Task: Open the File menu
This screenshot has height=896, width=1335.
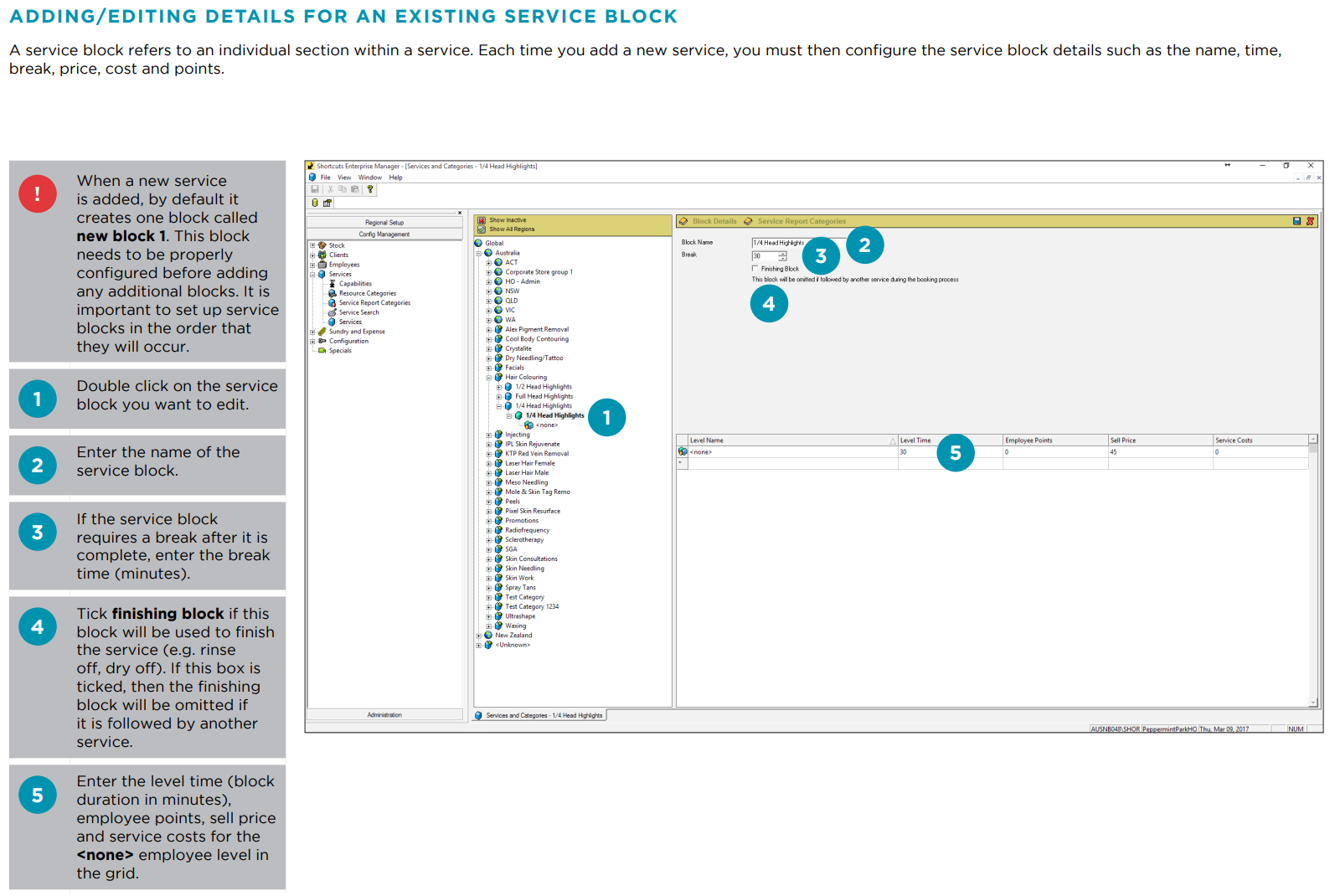Action: 326,178
